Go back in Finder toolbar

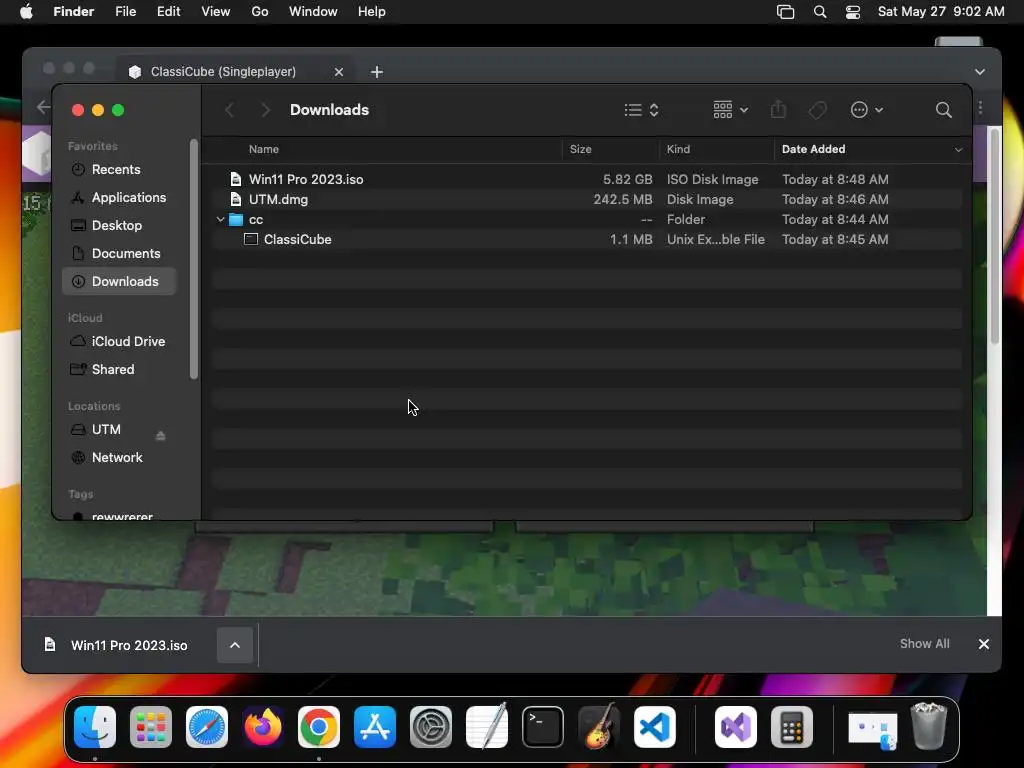tap(229, 110)
